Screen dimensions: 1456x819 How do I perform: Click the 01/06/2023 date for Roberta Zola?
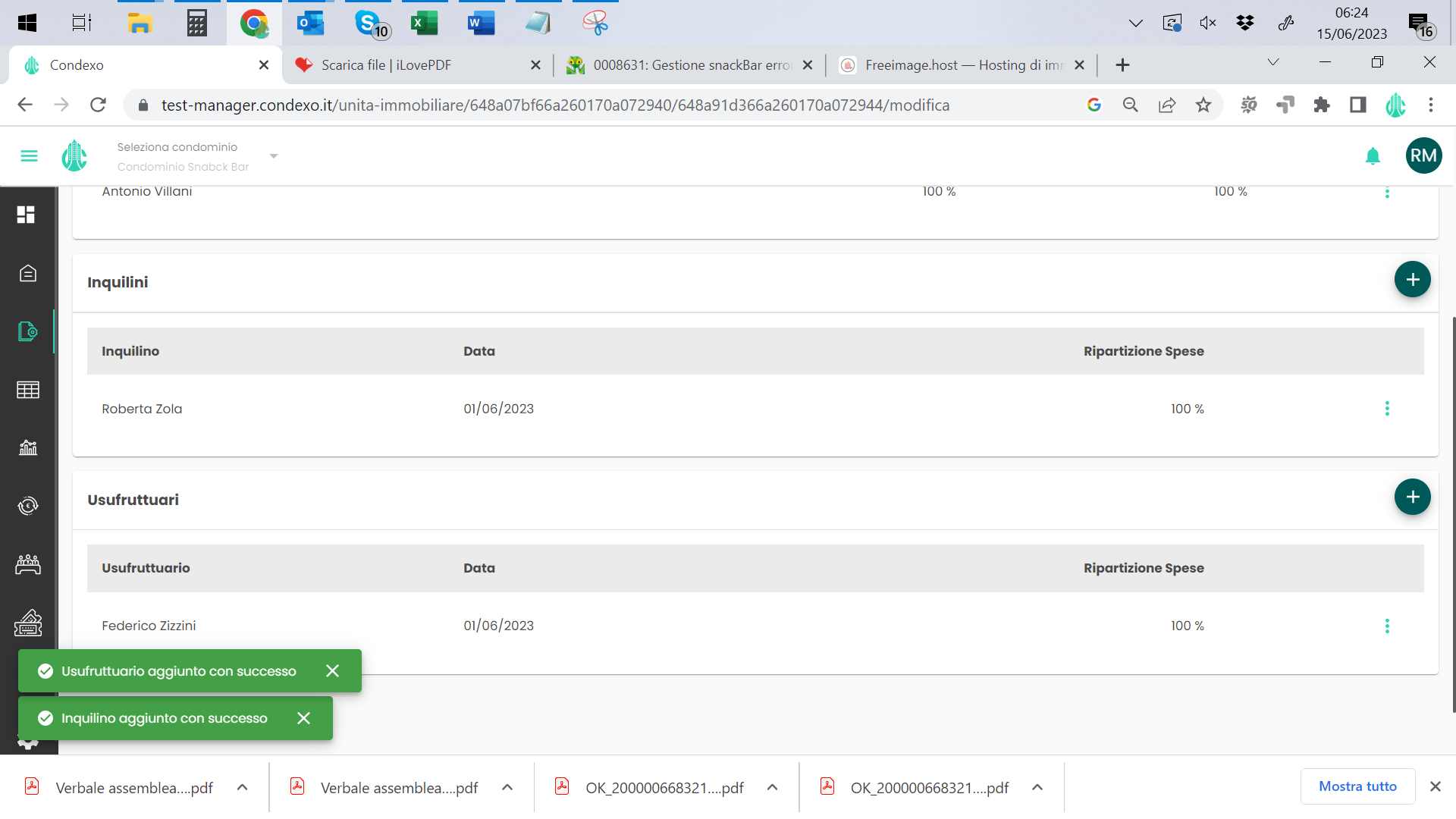(x=498, y=409)
